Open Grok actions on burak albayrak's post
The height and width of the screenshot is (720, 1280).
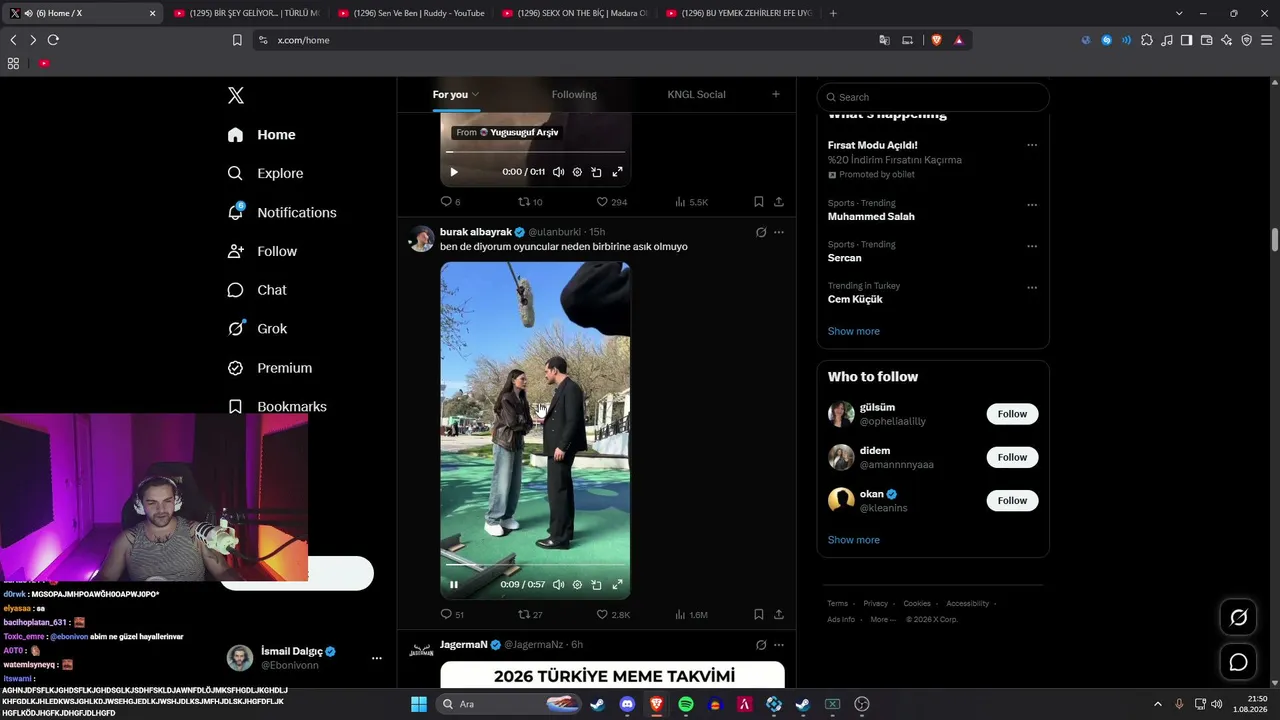pyautogui.click(x=761, y=232)
